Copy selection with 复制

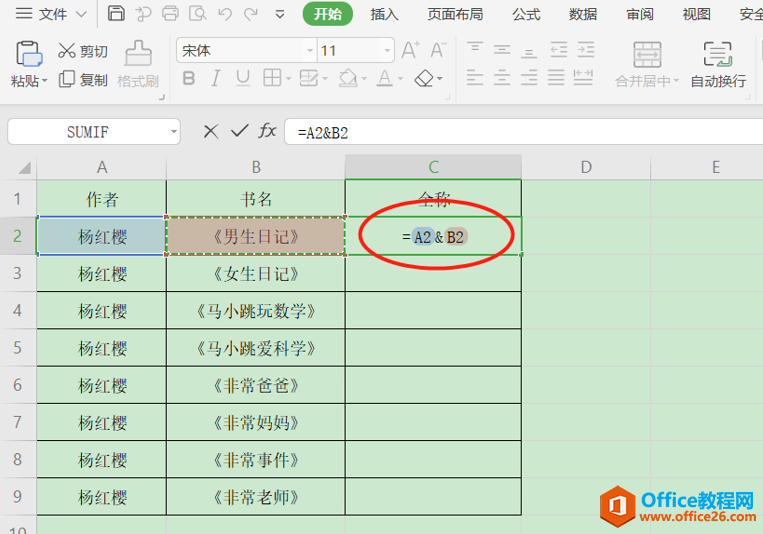click(x=83, y=79)
